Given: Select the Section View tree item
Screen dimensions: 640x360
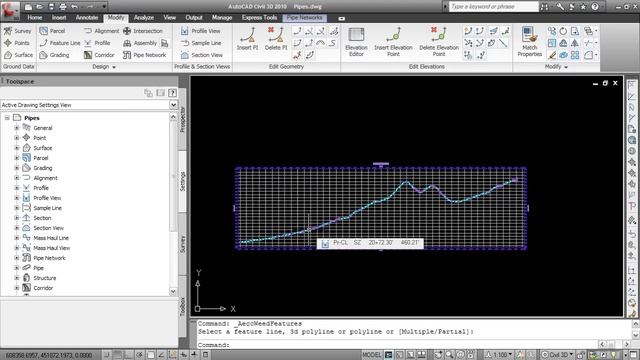Looking at the screenshot, I should [48, 228].
